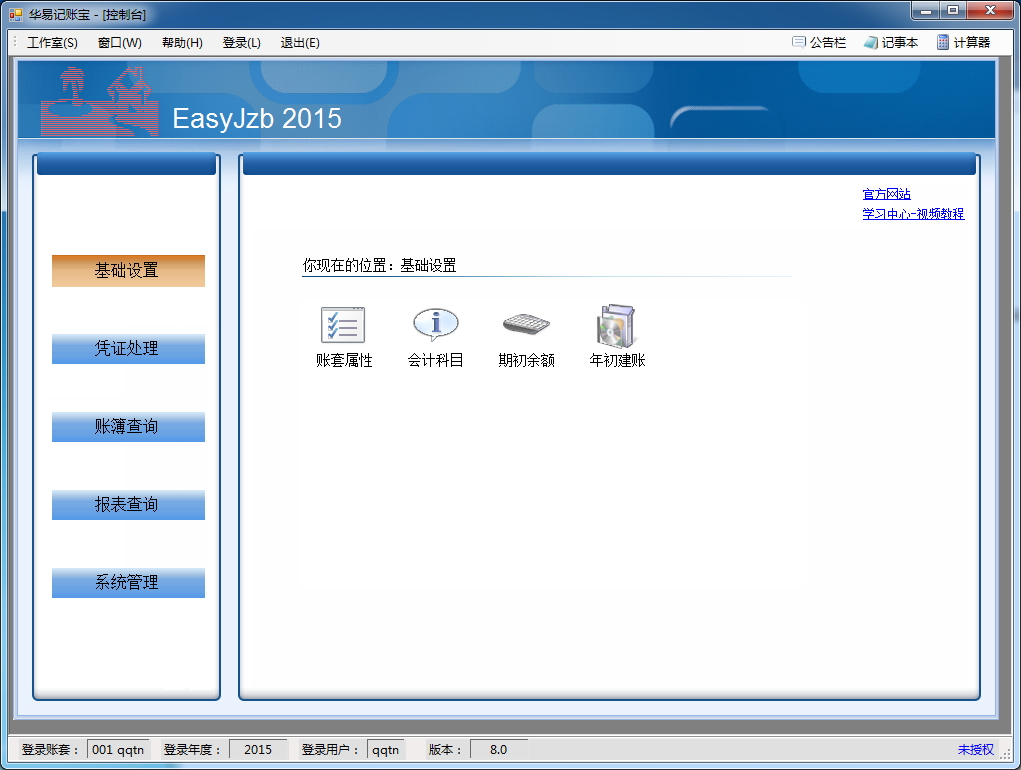Open the 报表查询 section
The width and height of the screenshot is (1021, 770).
pos(128,505)
